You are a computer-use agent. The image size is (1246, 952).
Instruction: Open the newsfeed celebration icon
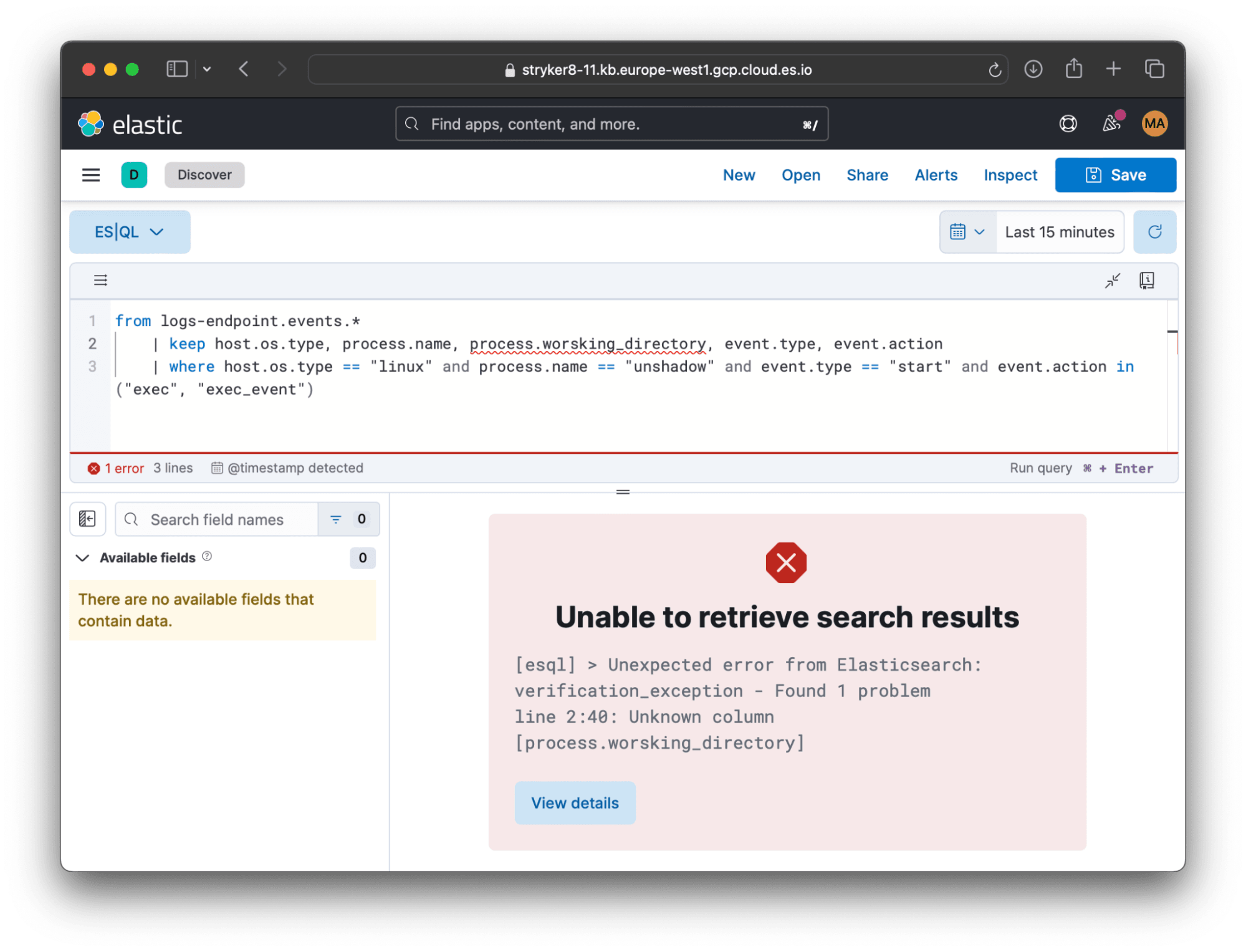1111,123
